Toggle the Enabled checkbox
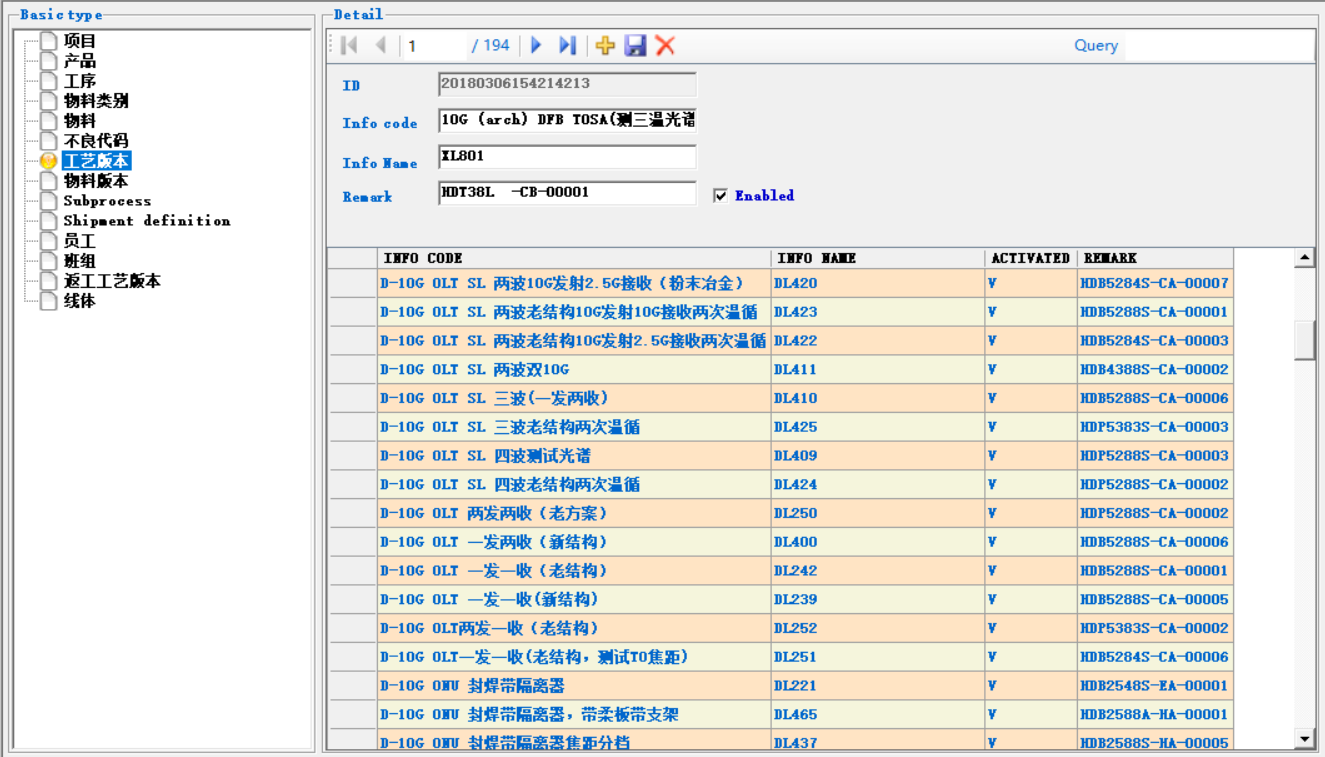1325x757 pixels. click(720, 196)
